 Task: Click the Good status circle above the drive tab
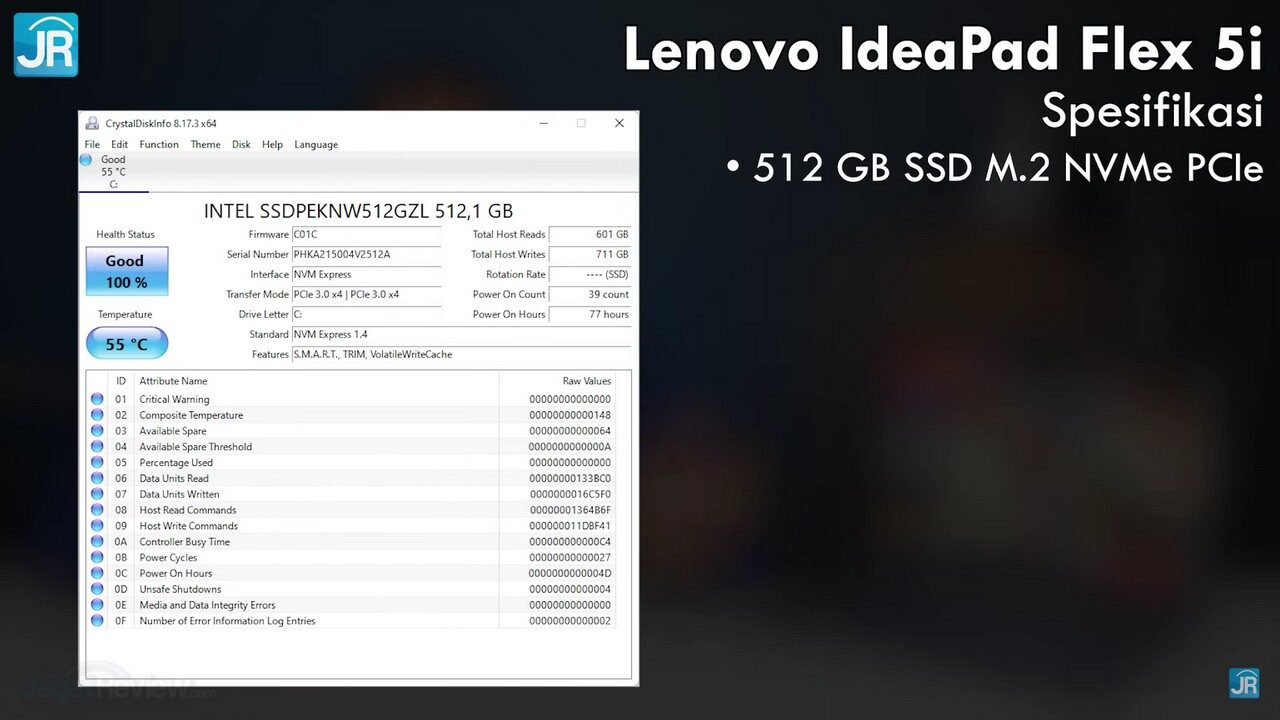[x=86, y=159]
